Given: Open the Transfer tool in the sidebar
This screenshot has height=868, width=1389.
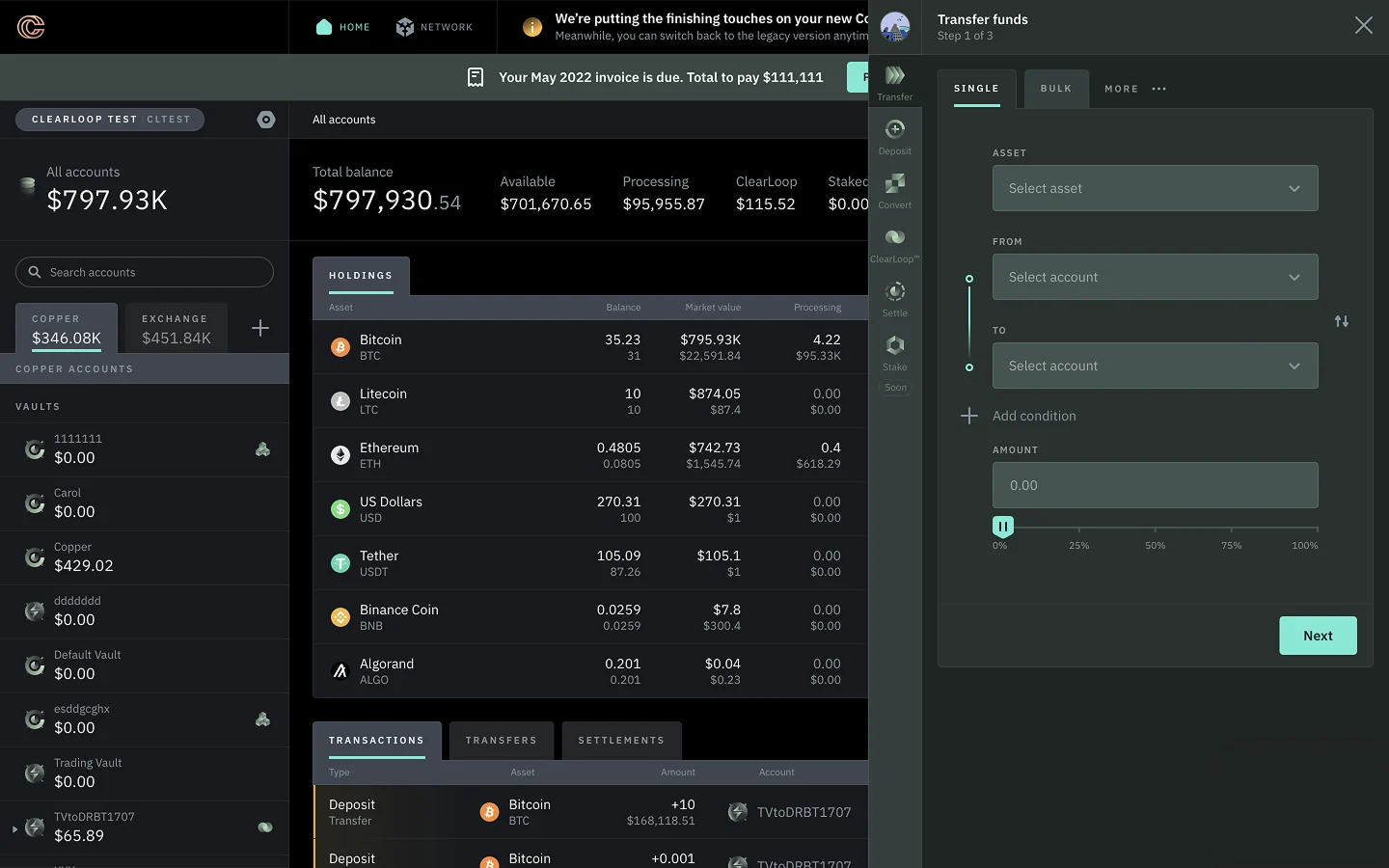Looking at the screenshot, I should [895, 81].
